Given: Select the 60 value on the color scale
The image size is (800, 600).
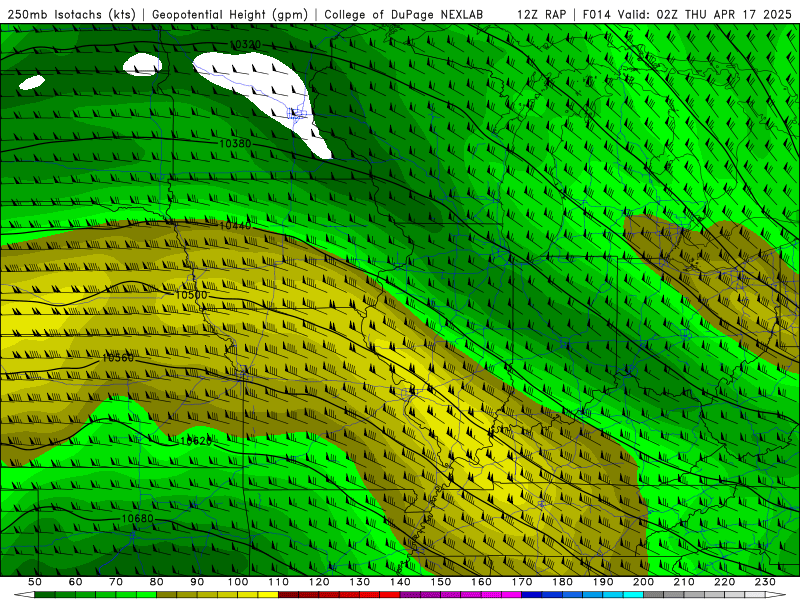Looking at the screenshot, I should click(76, 582).
